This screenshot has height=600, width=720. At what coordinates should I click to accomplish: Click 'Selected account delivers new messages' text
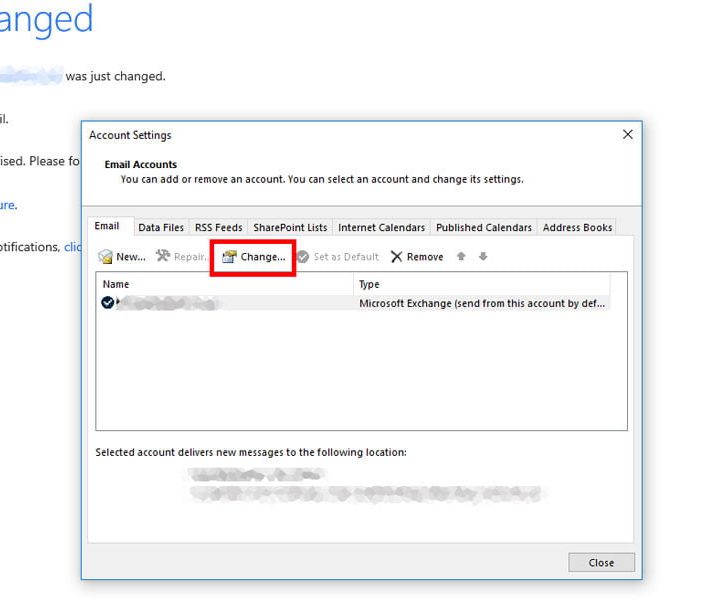coord(251,452)
